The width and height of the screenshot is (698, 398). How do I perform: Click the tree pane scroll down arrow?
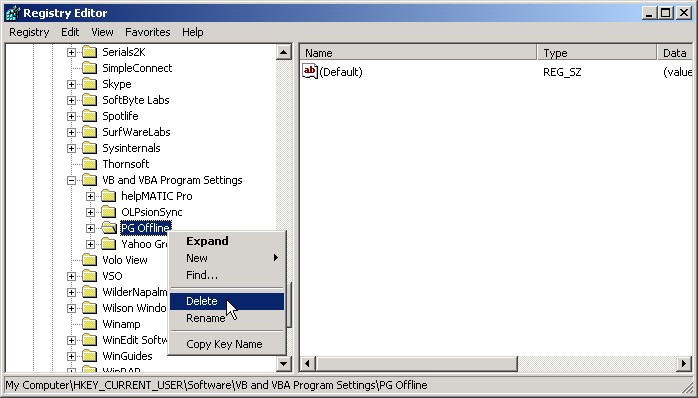(x=284, y=363)
